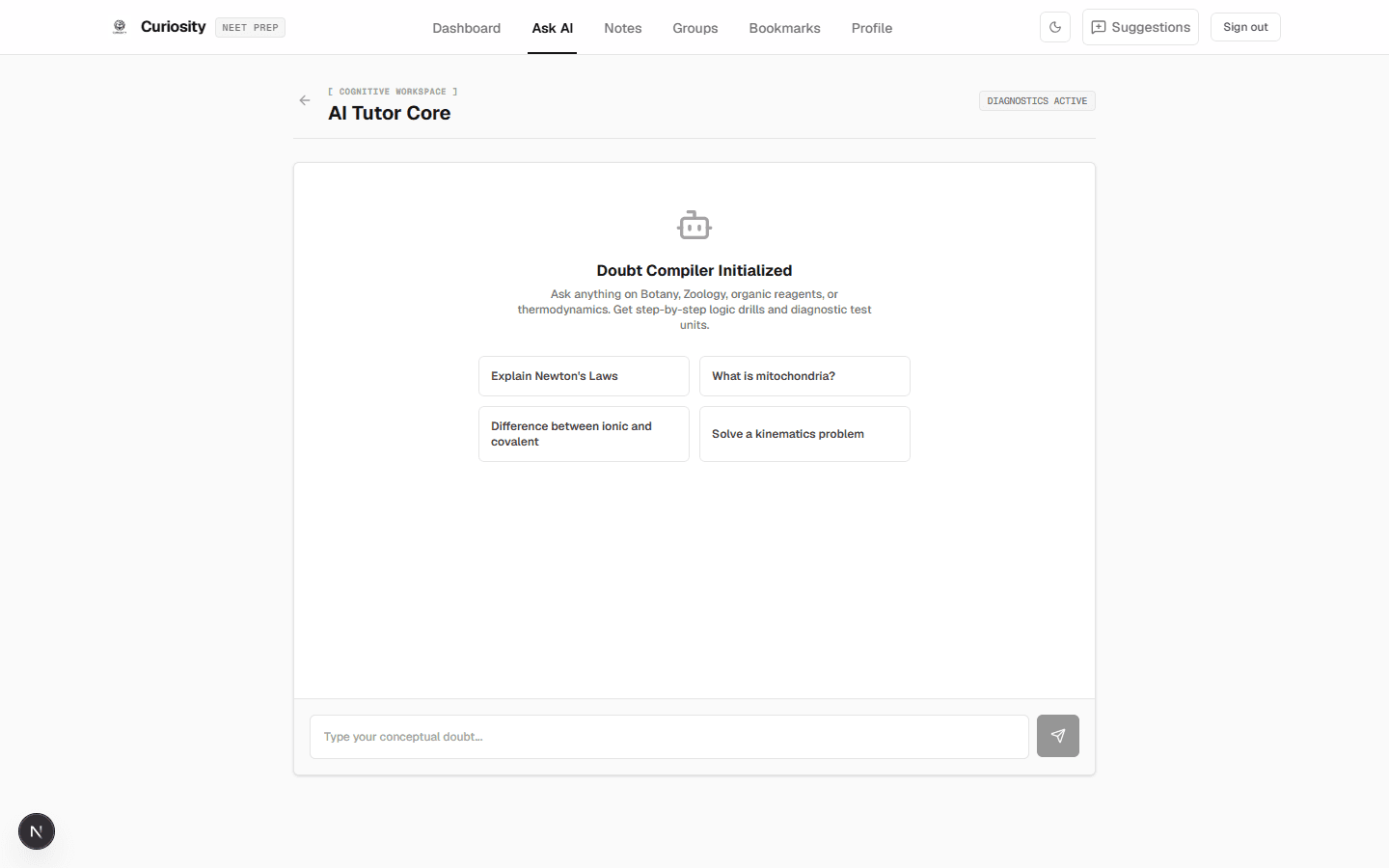
Task: Toggle dark mode moon icon
Action: tap(1055, 27)
